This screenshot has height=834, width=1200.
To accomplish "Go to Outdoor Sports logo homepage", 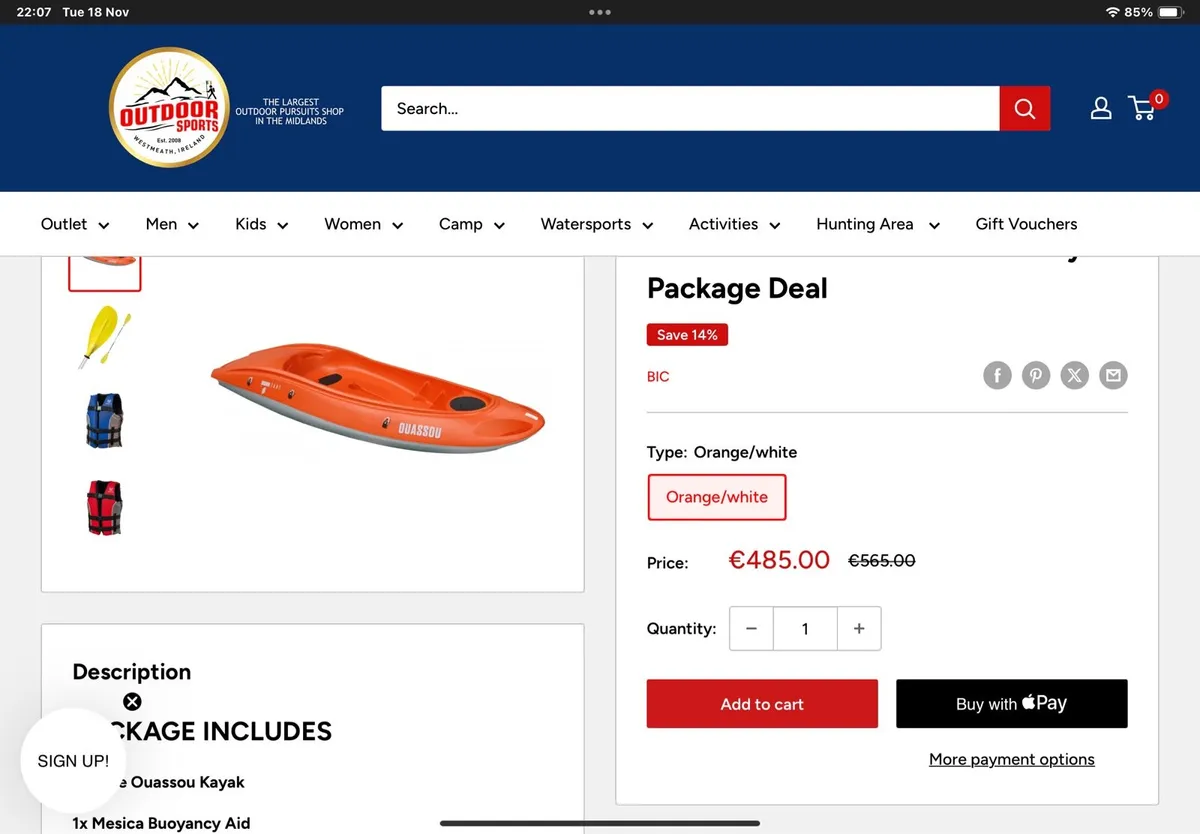I will click(169, 108).
